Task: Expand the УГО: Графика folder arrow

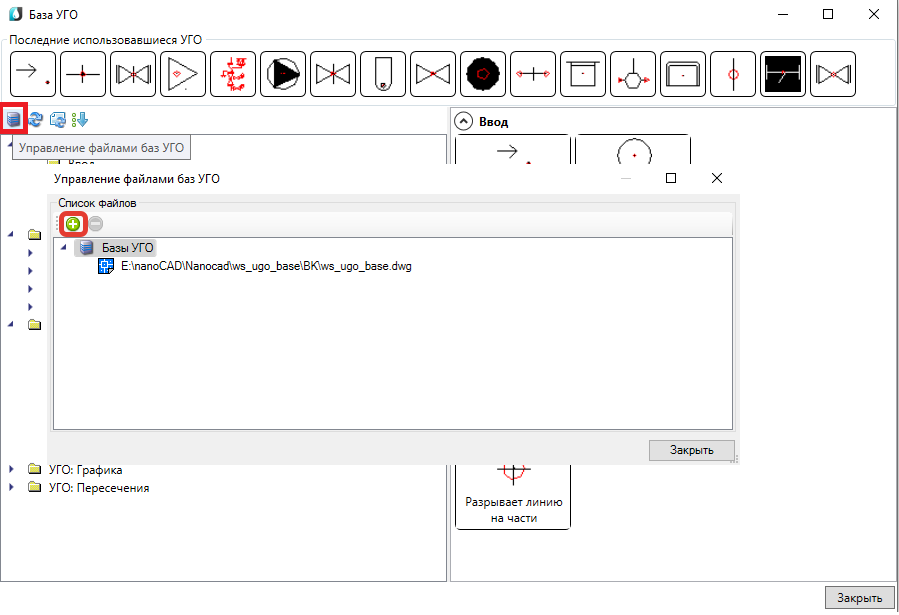Action: tap(11, 469)
